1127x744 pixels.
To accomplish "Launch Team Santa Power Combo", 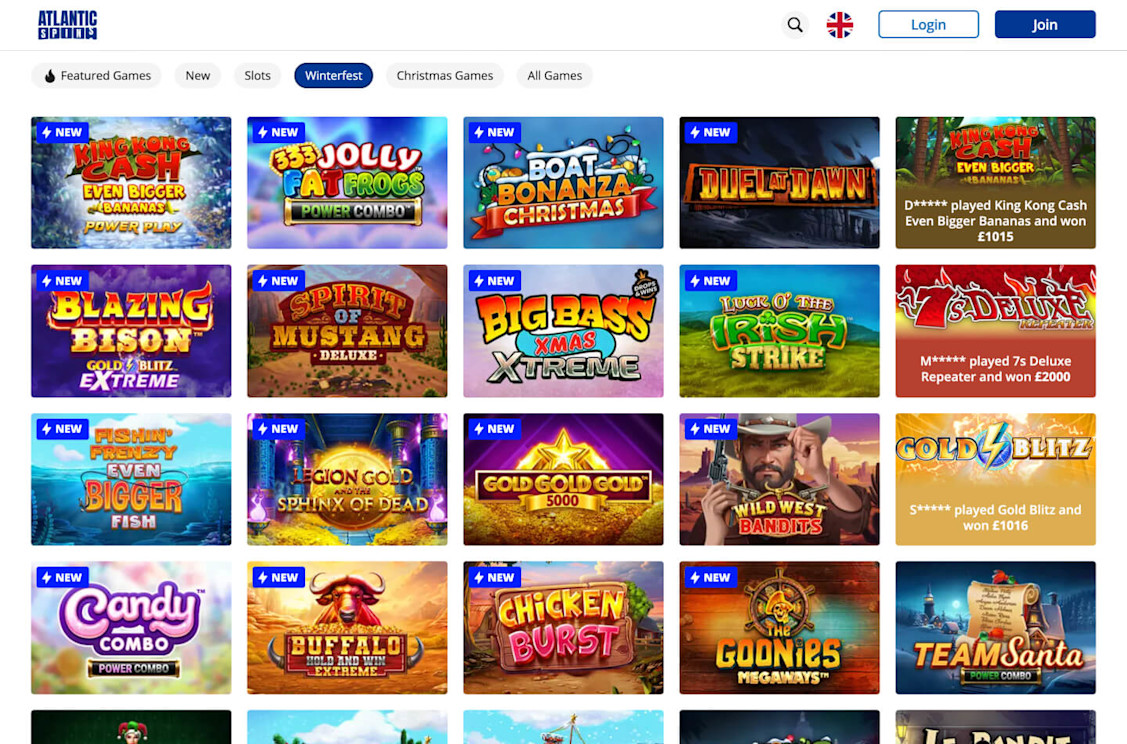I will point(995,628).
